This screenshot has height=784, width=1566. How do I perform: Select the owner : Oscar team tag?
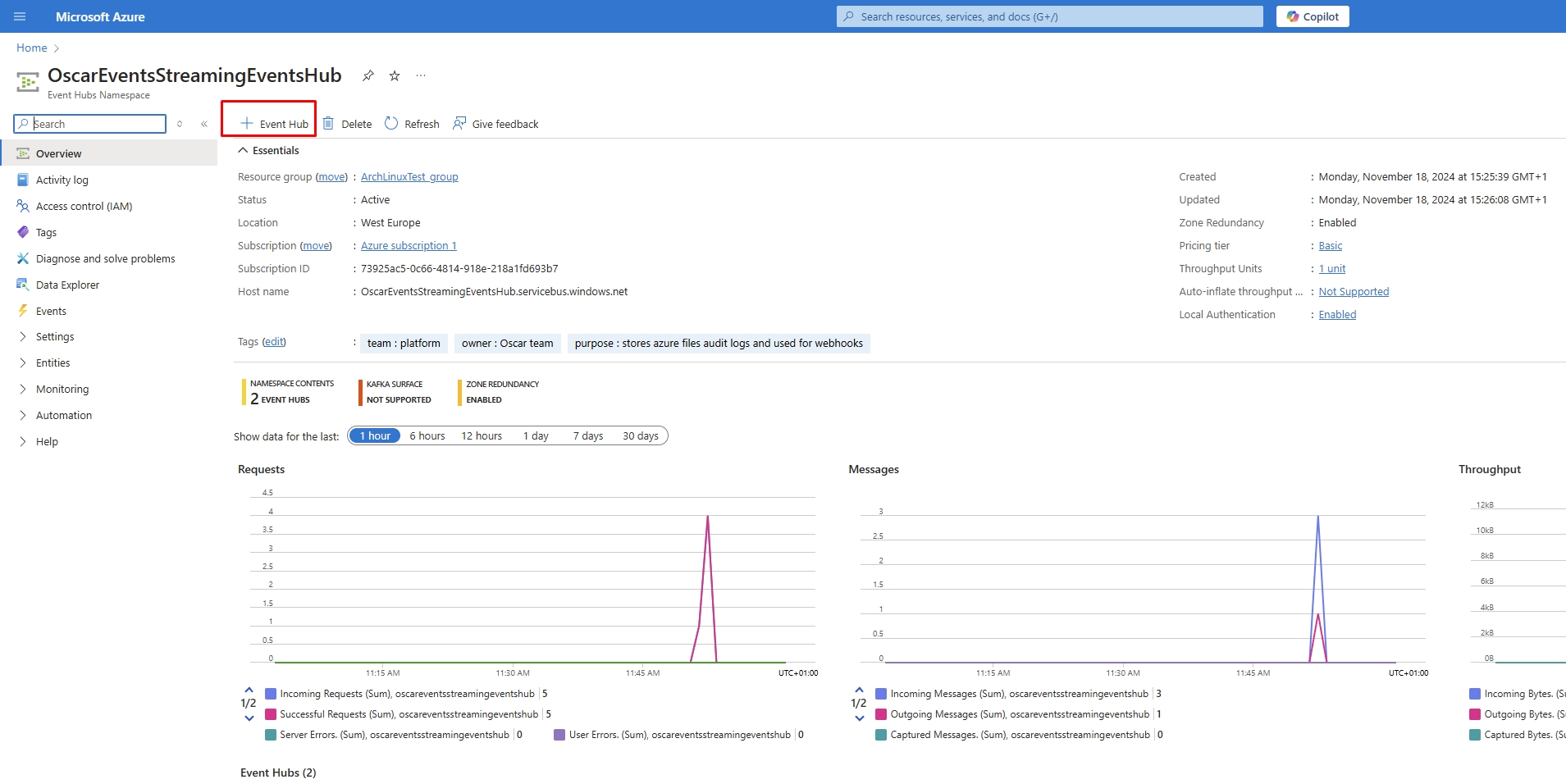pos(508,343)
